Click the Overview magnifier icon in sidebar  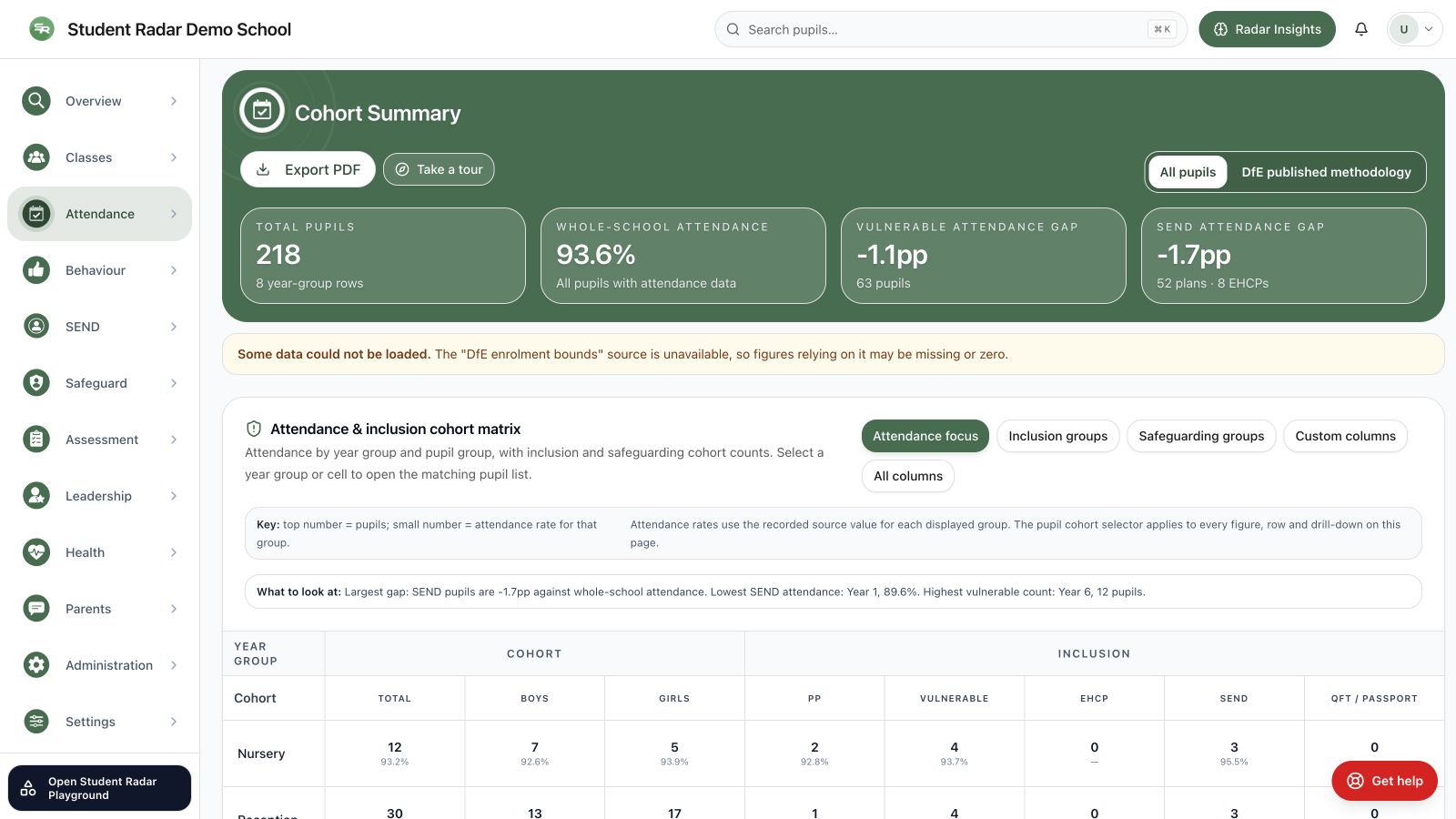click(x=36, y=101)
